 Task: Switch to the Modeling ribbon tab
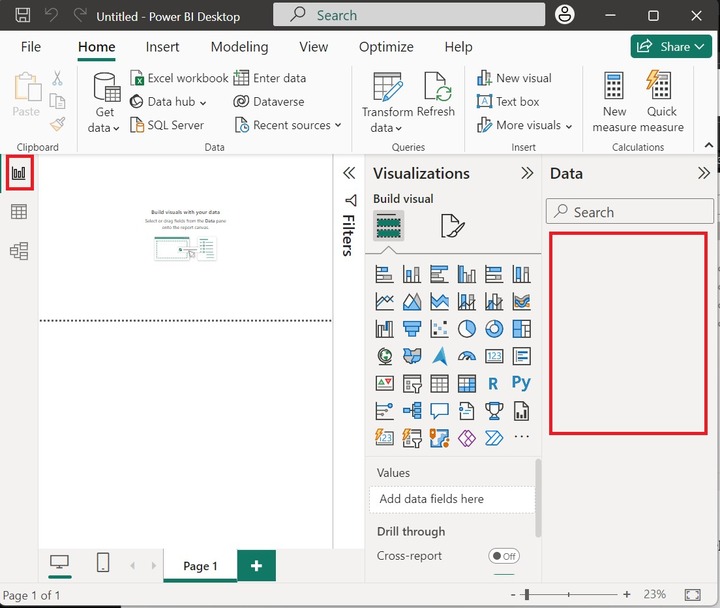(239, 46)
